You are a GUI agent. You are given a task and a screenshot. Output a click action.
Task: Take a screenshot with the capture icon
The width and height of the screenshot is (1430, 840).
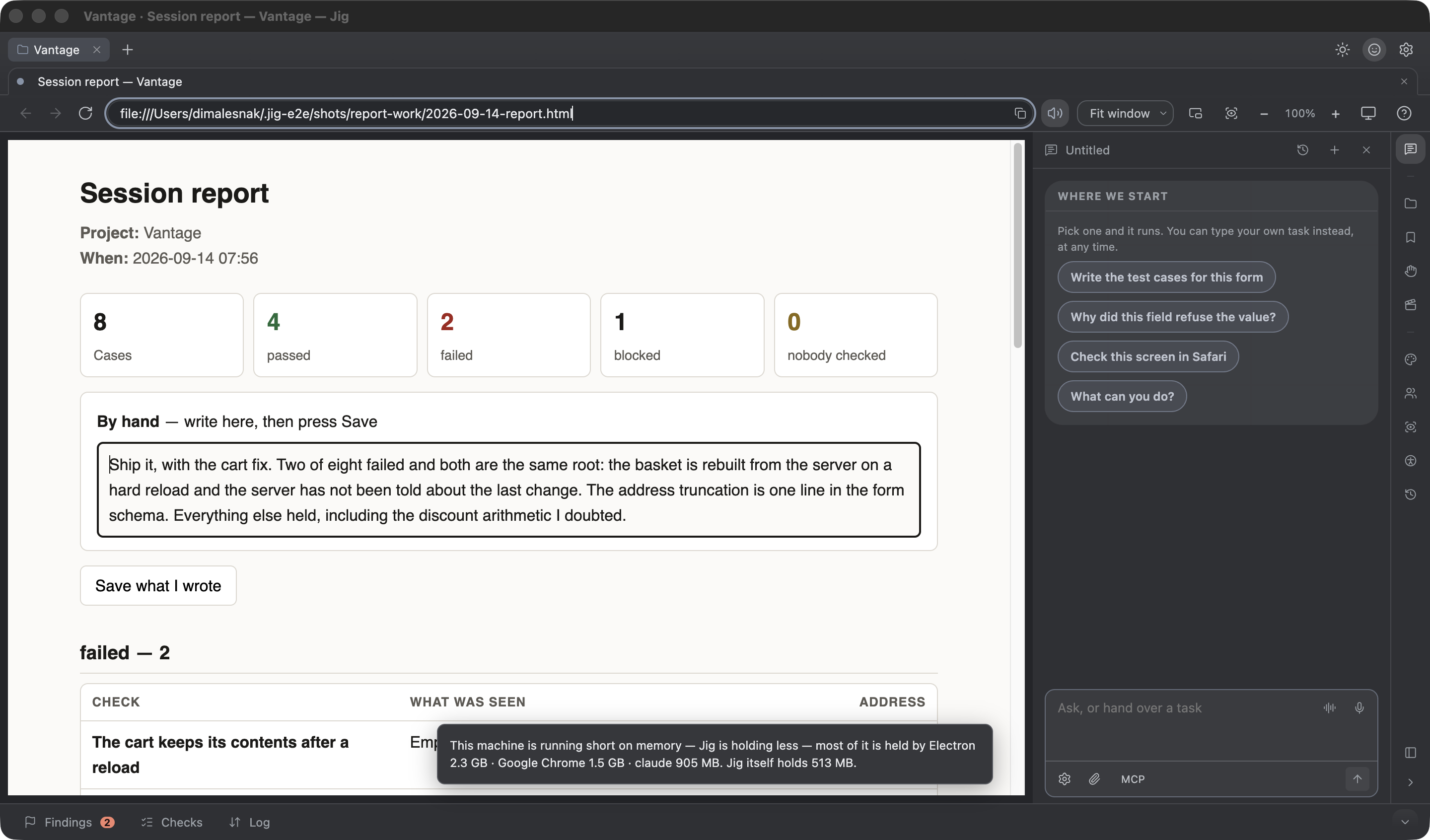point(1231,114)
